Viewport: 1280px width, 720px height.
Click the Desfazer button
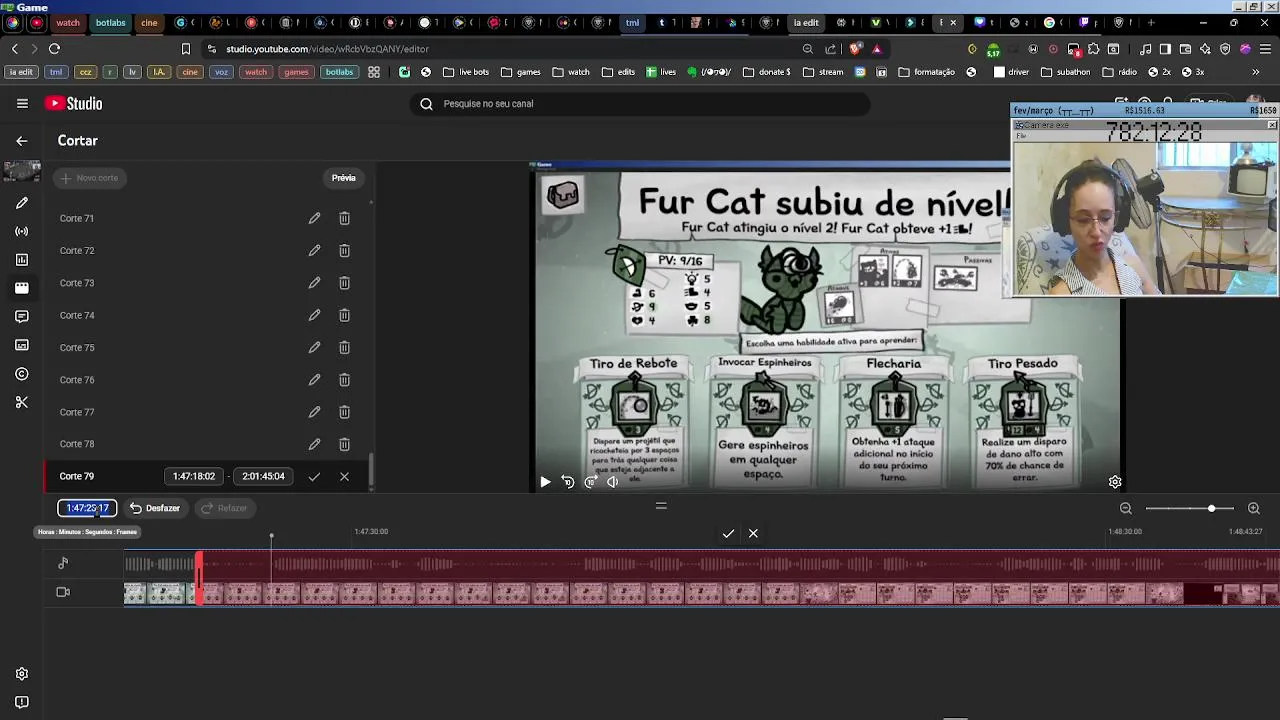click(155, 508)
